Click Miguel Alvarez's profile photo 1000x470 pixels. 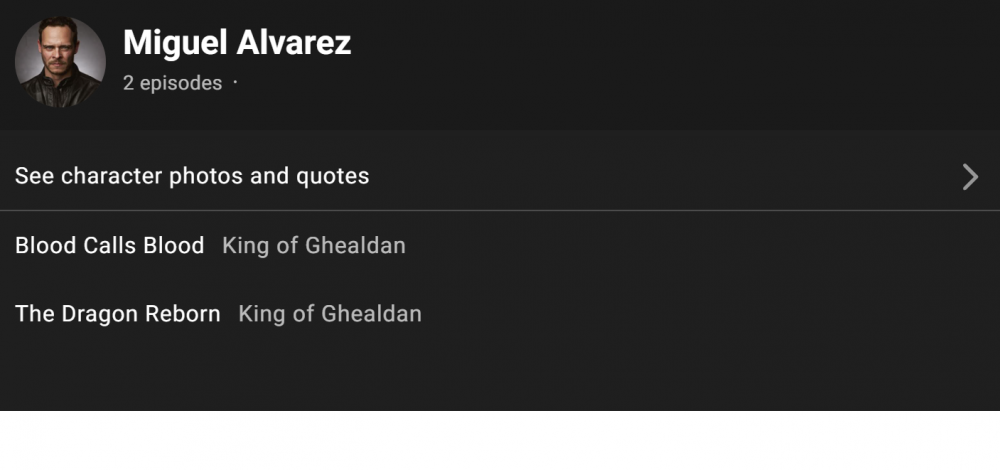60,62
